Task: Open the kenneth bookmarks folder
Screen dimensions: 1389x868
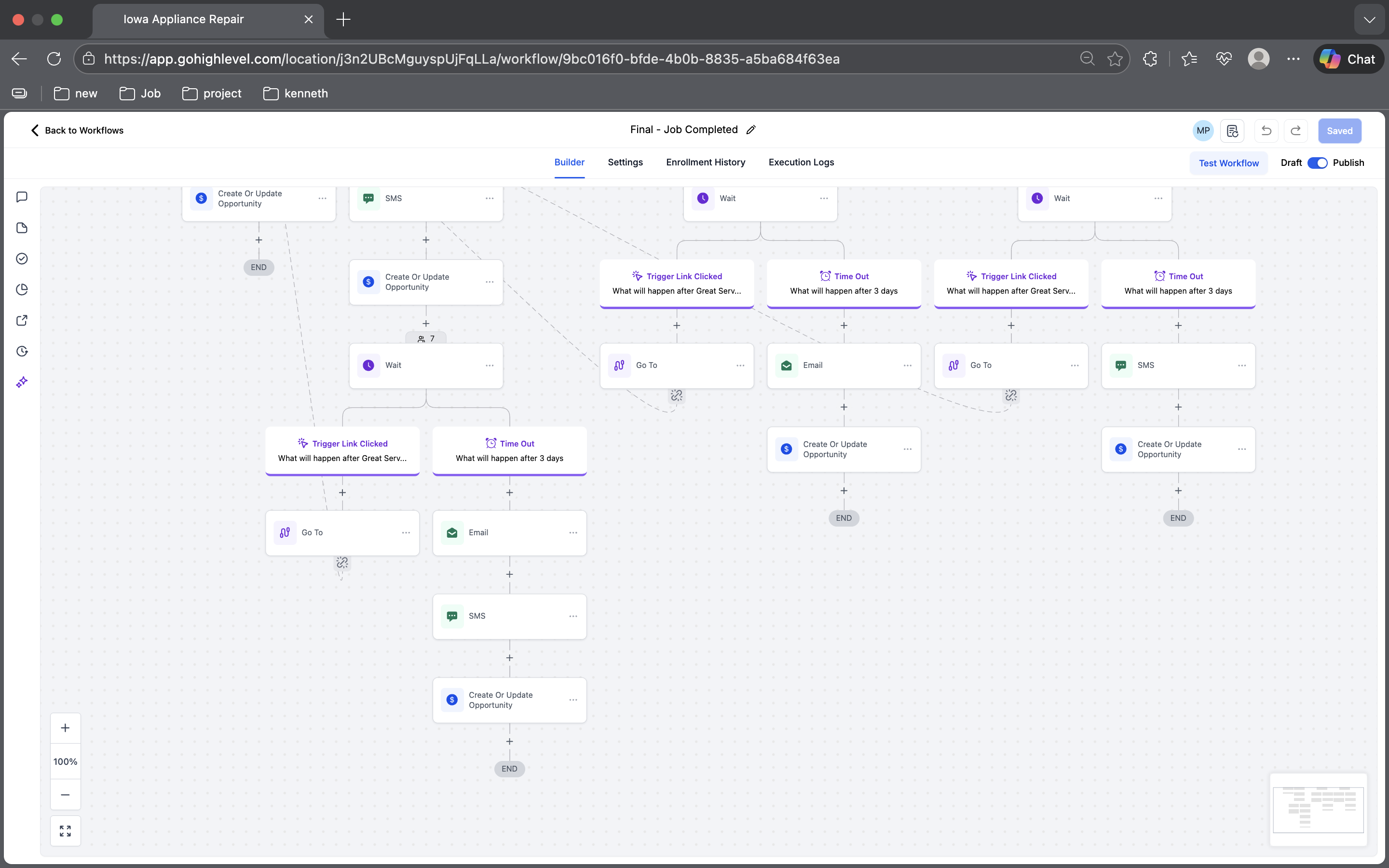Action: 296,94
